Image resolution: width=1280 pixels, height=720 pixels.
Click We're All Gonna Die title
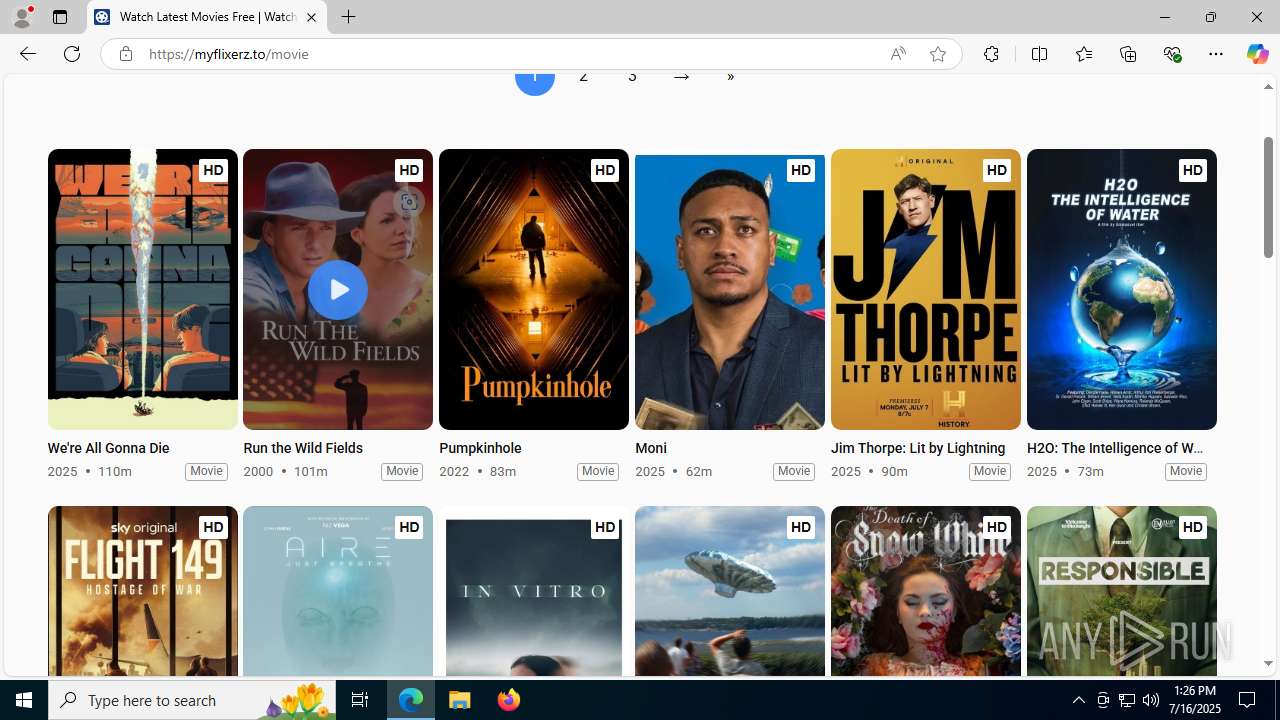pyautogui.click(x=108, y=448)
